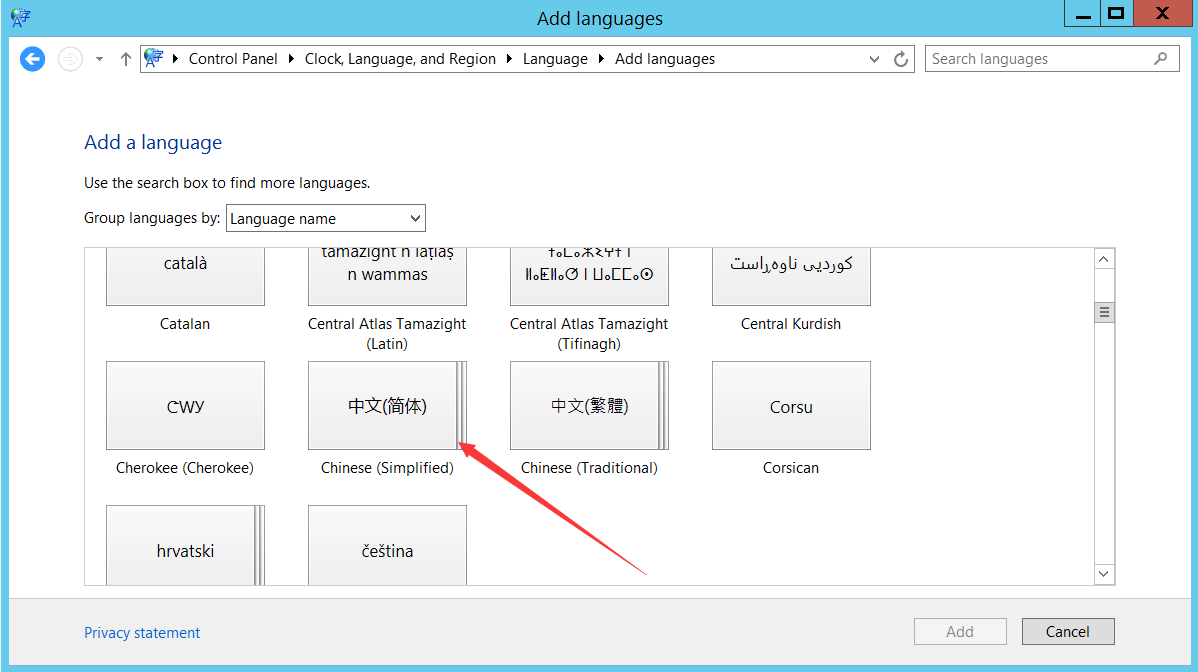This screenshot has width=1198, height=672.
Task: Select the Chinese (Traditional) language tile
Action: point(588,405)
